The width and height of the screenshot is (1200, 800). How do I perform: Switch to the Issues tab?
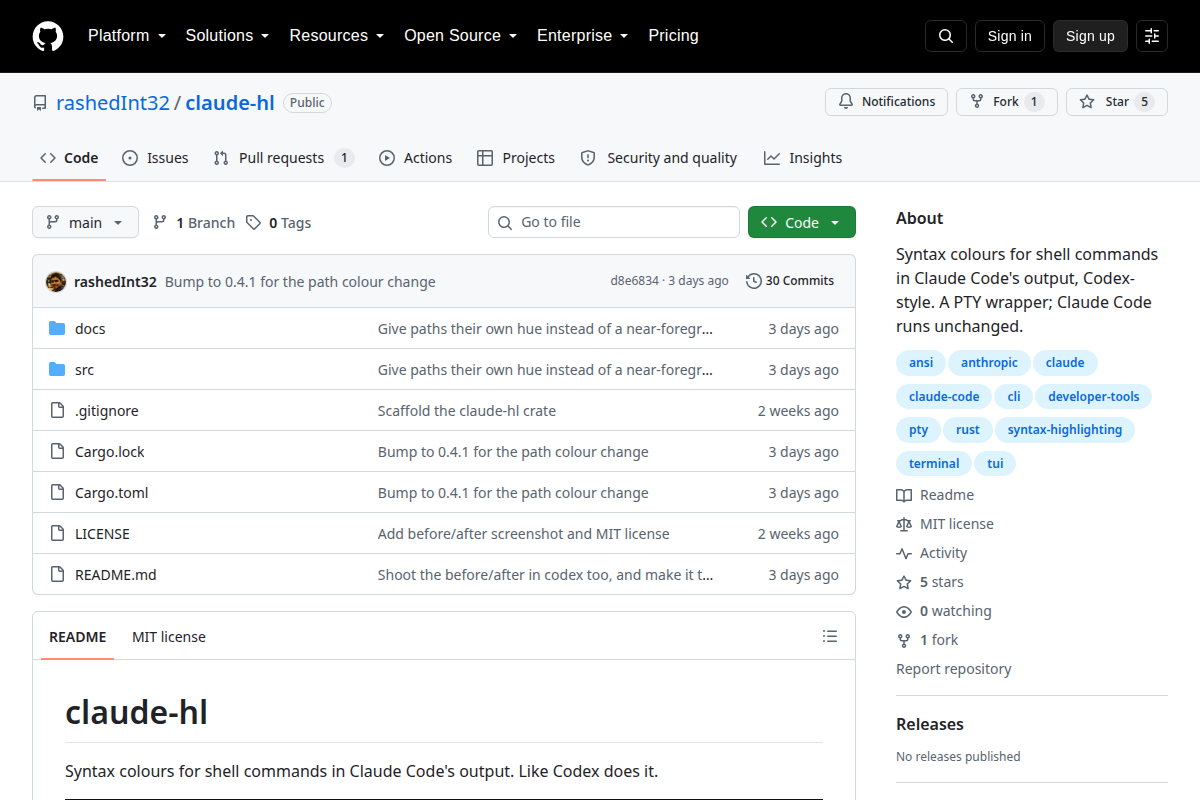pyautogui.click(x=155, y=158)
